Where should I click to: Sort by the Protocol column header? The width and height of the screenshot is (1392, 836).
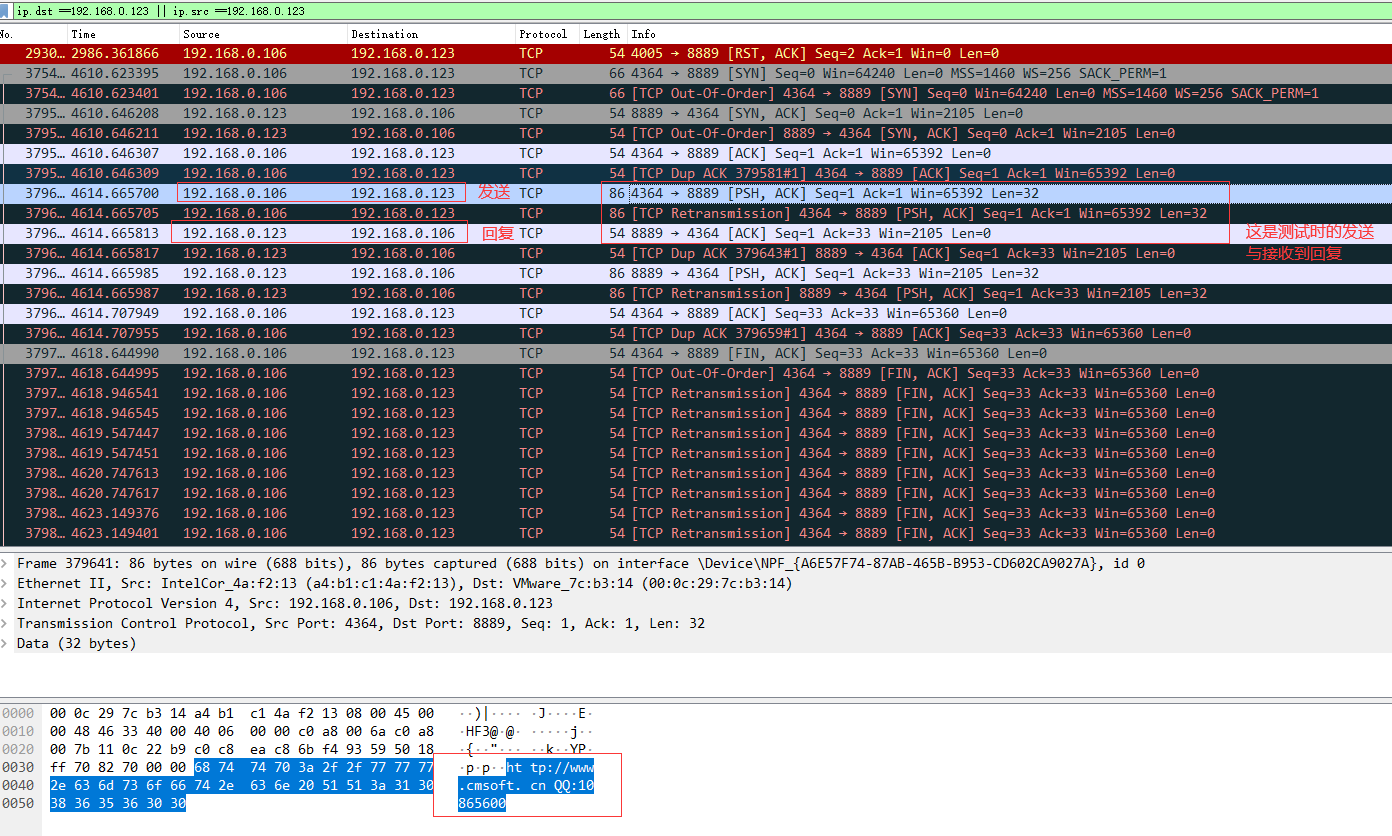click(x=547, y=34)
